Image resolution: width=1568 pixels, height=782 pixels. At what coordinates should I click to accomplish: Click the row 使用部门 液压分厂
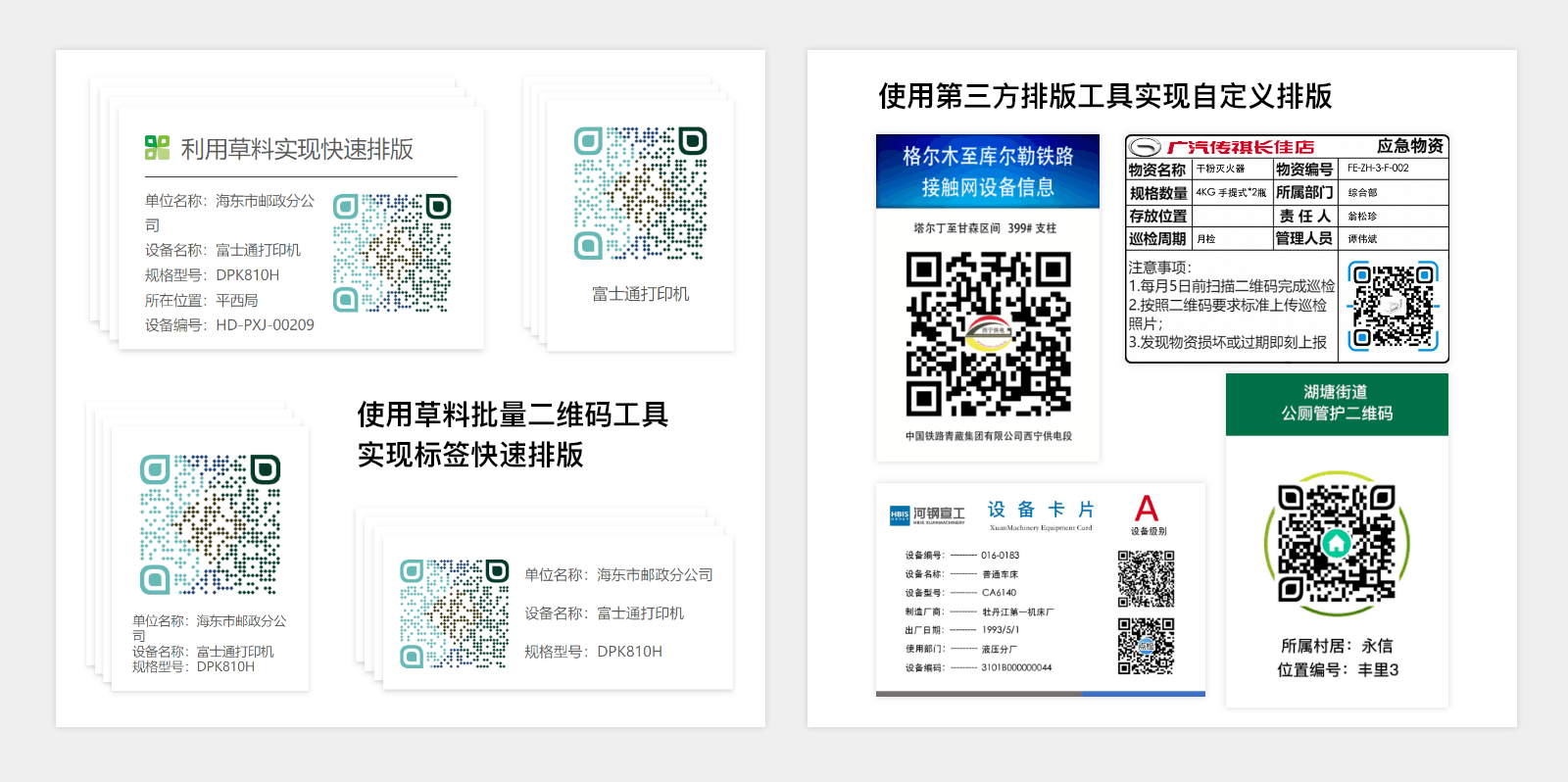click(x=961, y=649)
